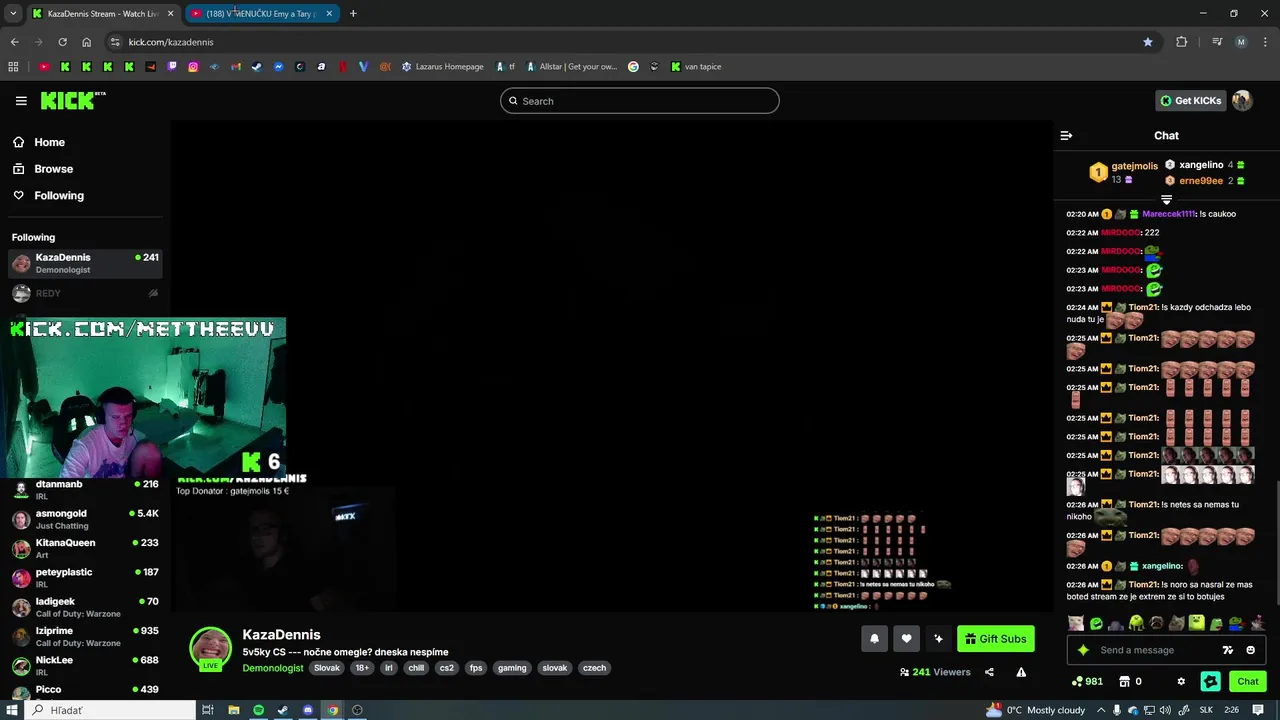Share the stream via share icon

[989, 672]
